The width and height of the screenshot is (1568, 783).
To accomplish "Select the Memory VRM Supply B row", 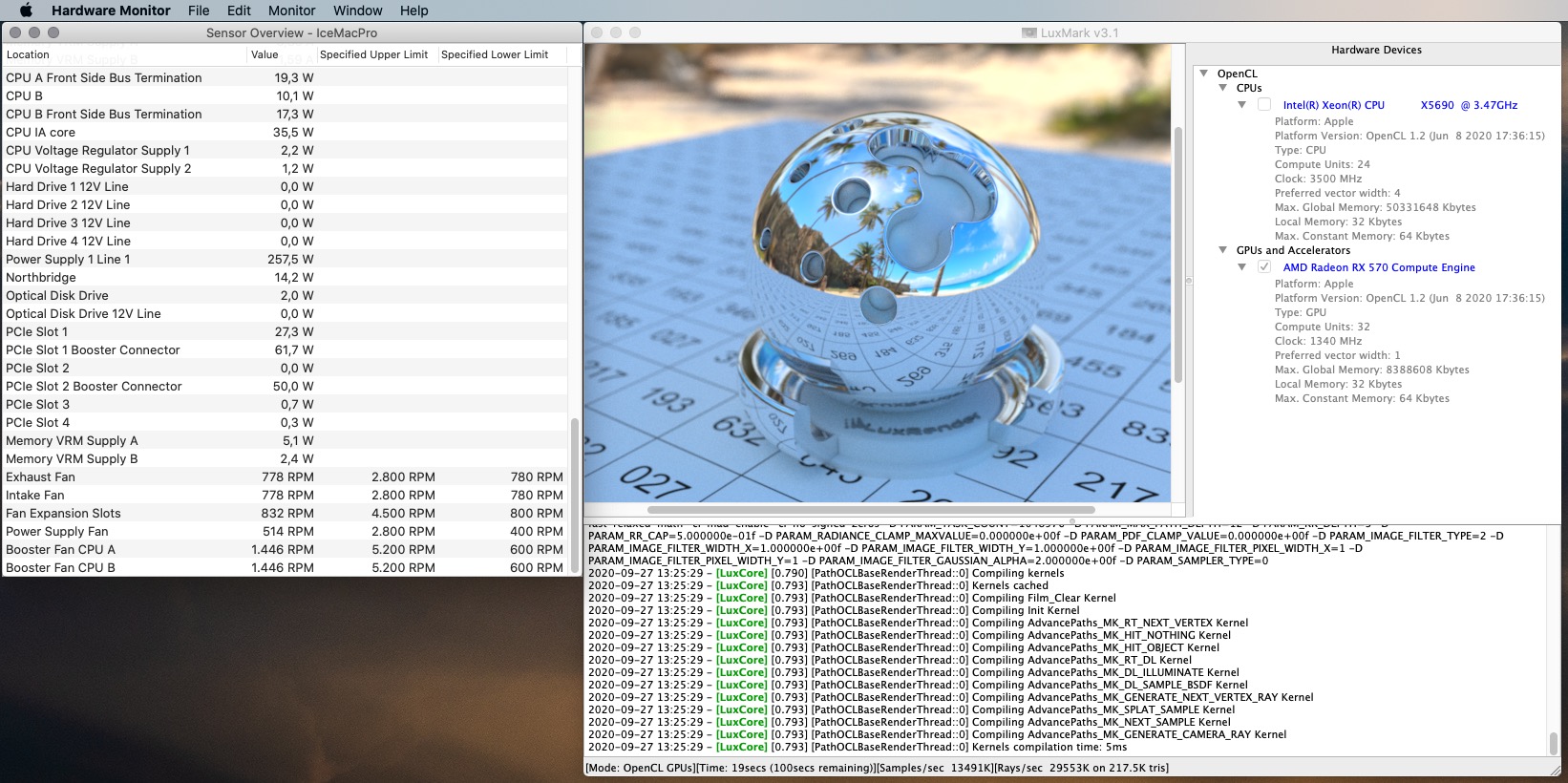I will point(286,458).
